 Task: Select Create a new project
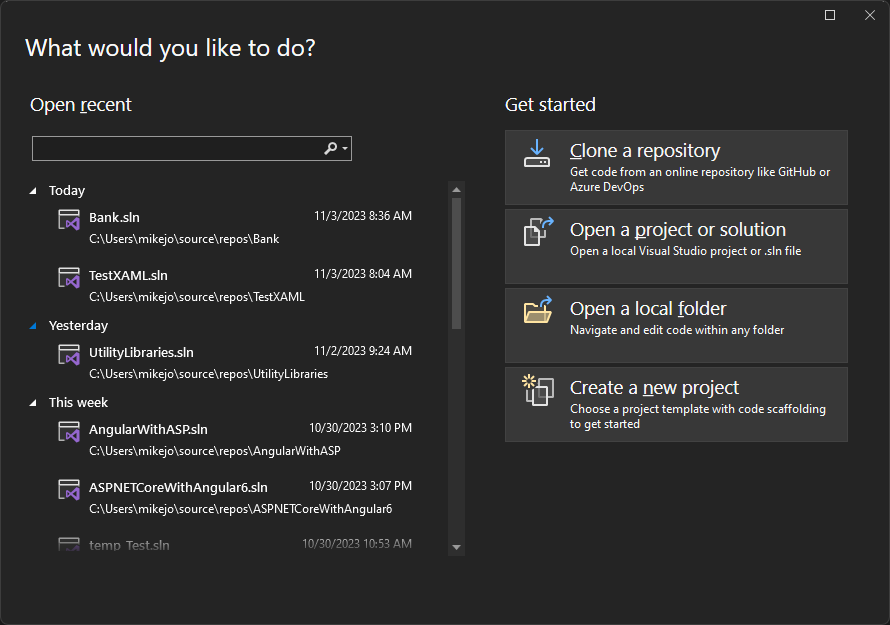point(654,388)
